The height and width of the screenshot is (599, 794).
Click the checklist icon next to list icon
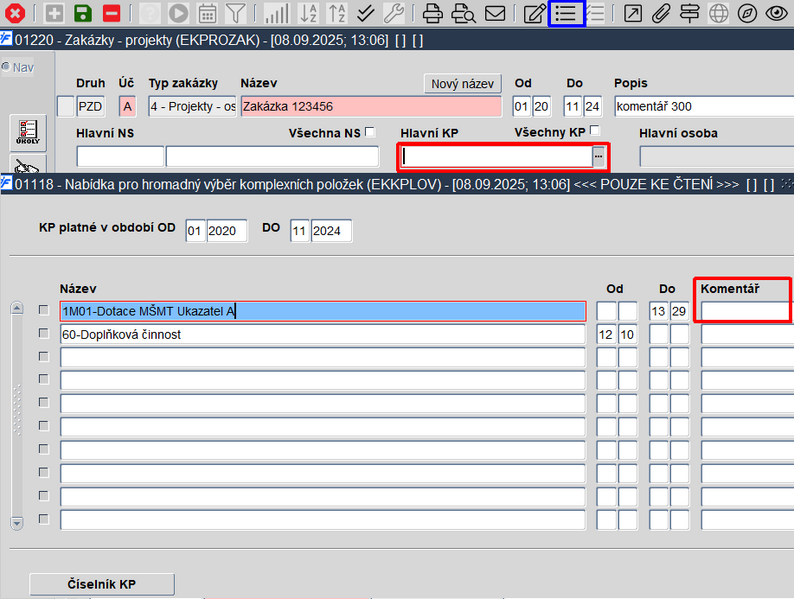tap(597, 13)
